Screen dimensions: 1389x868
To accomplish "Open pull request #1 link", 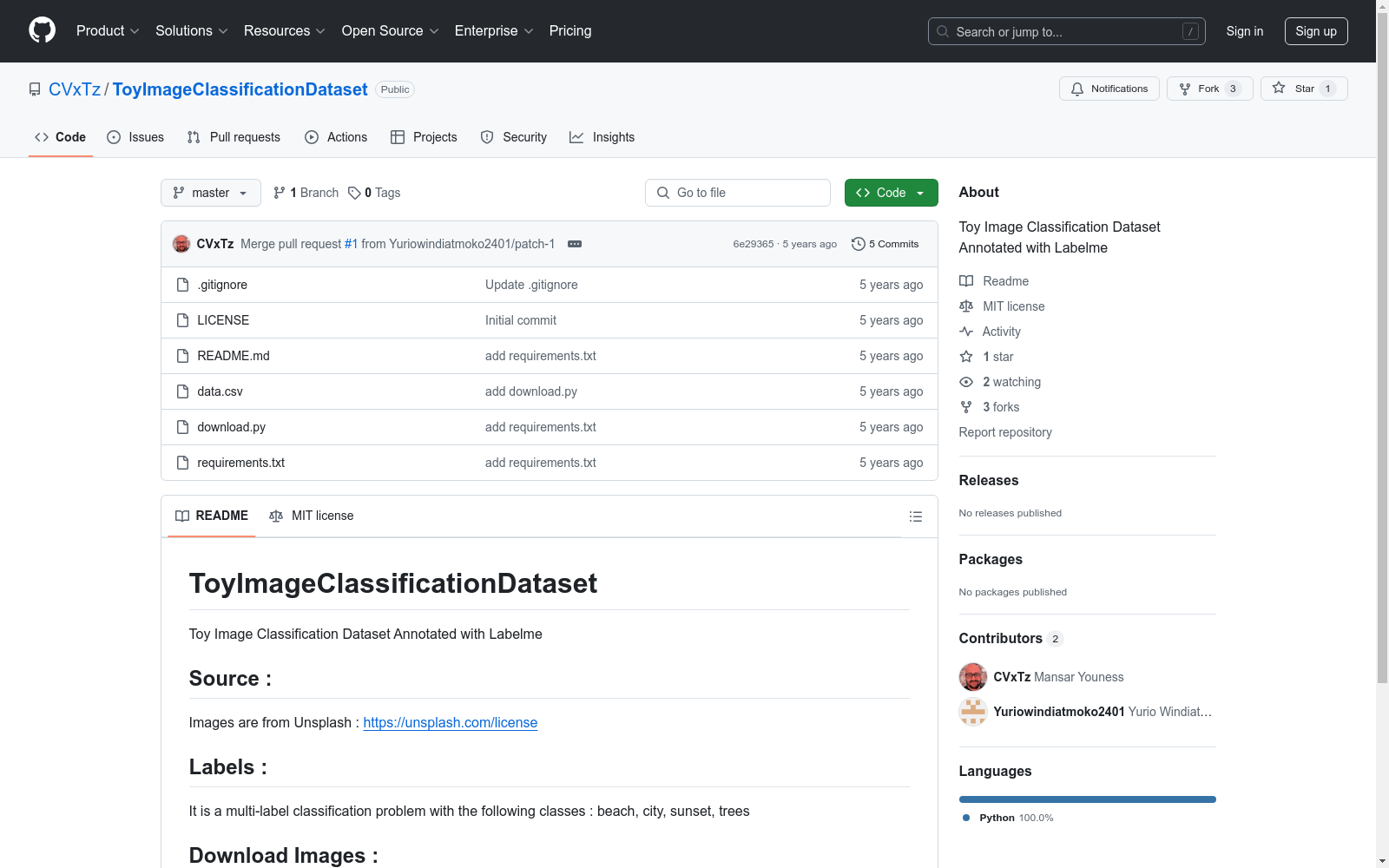I will [x=352, y=244].
